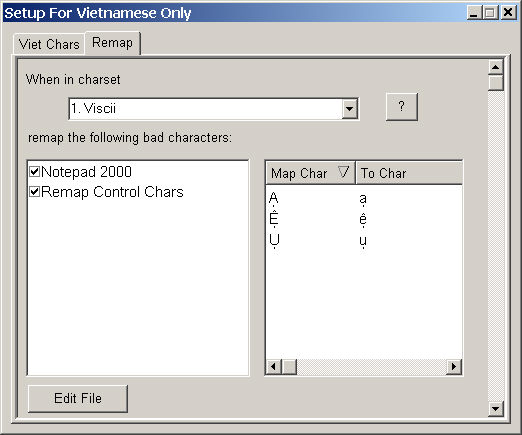
Task: Click the panel's vertical scrollbar down arrow
Action: (496, 408)
